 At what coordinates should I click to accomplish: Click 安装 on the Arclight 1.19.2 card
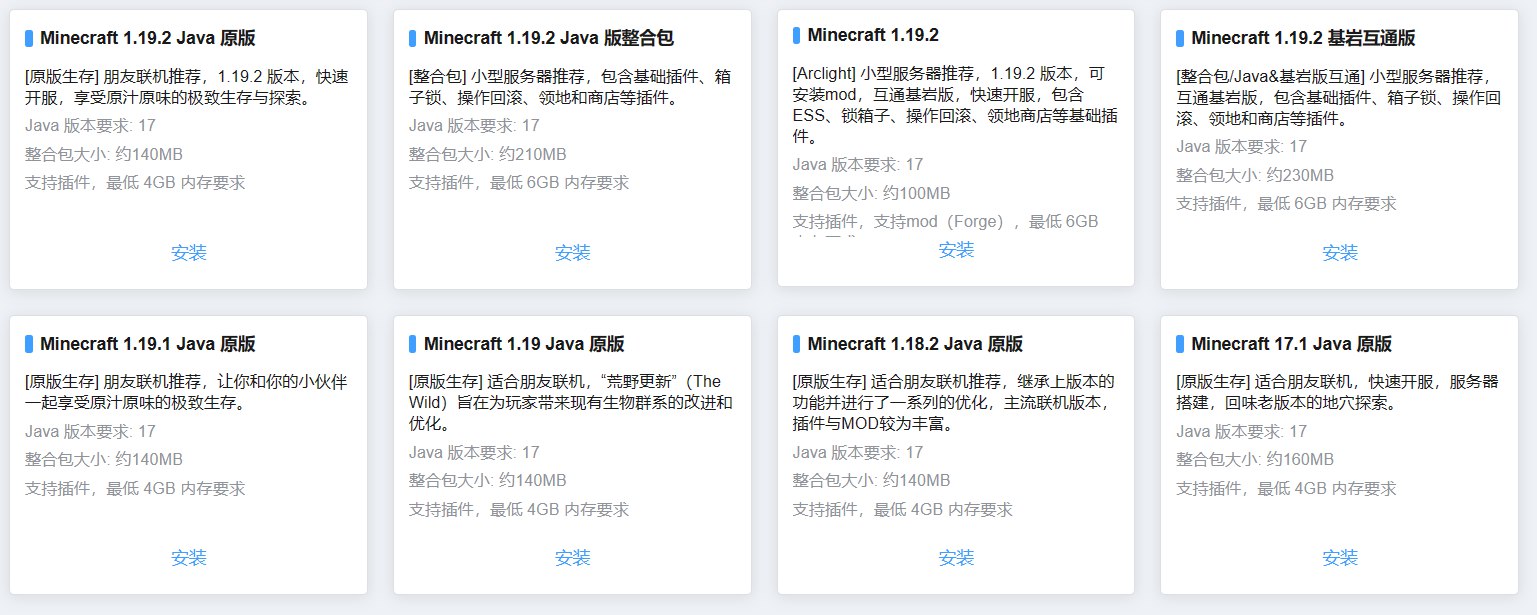pos(956,250)
